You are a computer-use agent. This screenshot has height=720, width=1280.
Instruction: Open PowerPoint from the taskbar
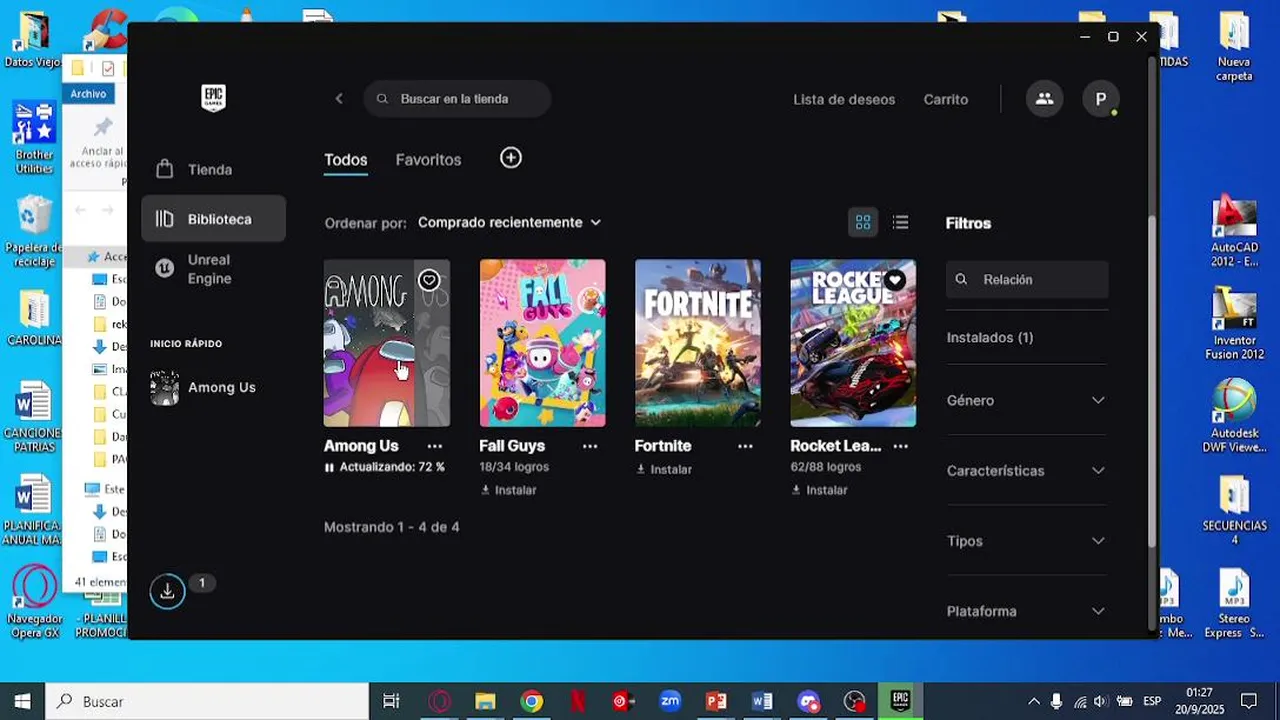click(x=716, y=701)
